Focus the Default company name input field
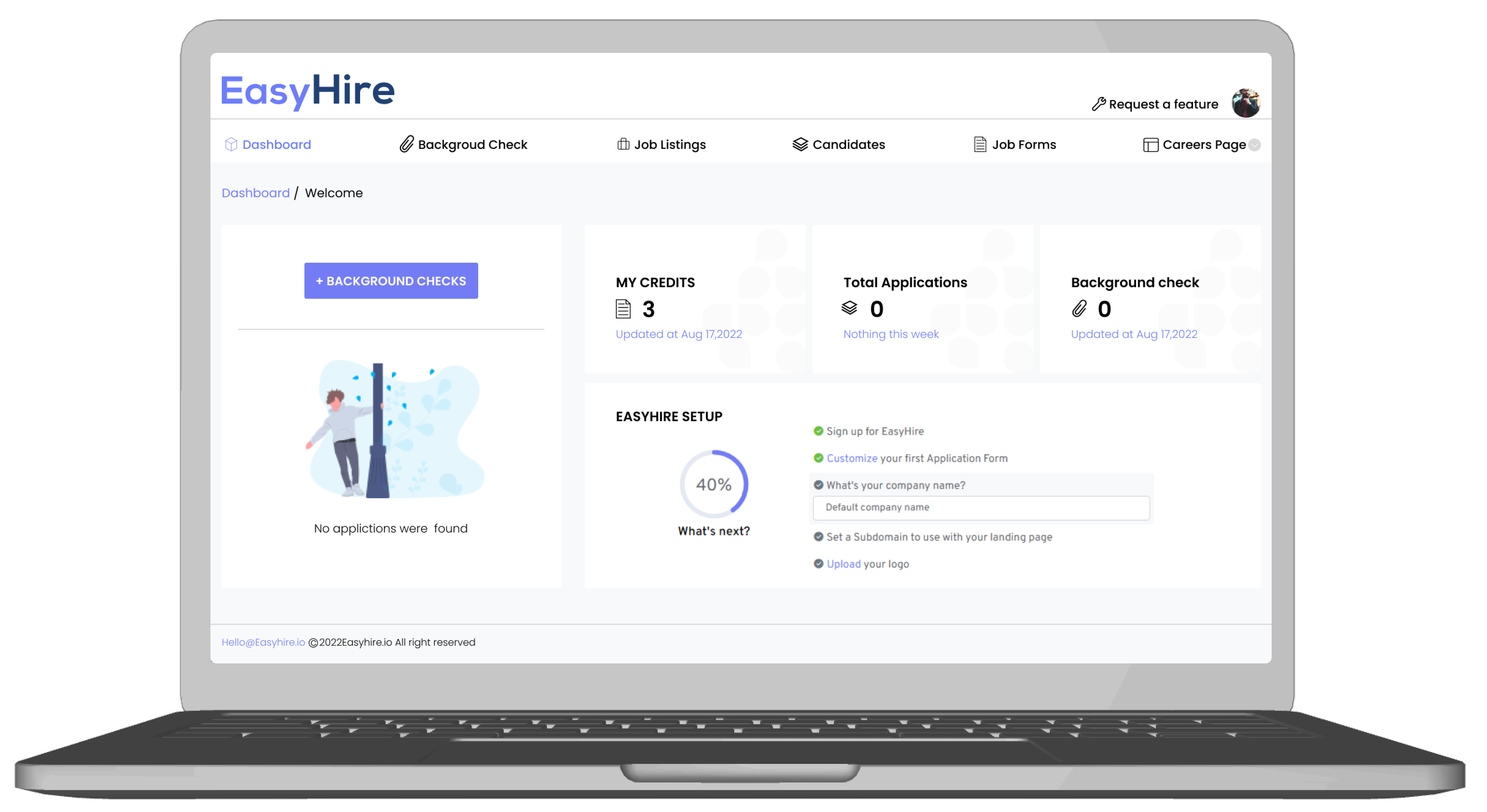The width and height of the screenshot is (1487, 812). 981,507
